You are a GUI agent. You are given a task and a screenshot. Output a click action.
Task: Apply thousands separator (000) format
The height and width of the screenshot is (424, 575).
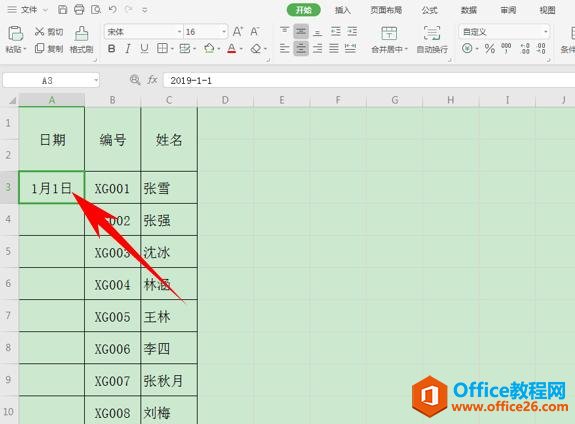click(506, 48)
